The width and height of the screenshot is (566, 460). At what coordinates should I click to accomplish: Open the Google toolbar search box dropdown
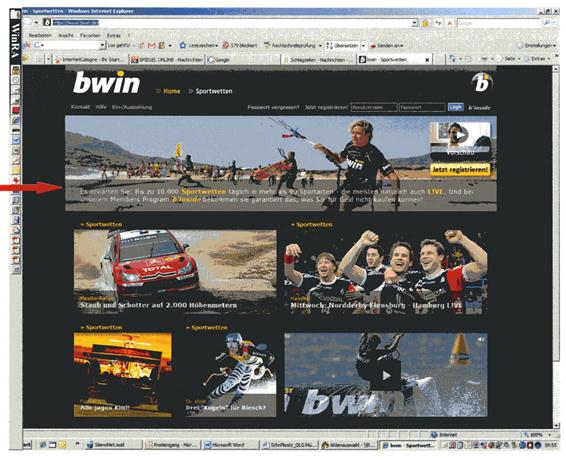click(102, 45)
